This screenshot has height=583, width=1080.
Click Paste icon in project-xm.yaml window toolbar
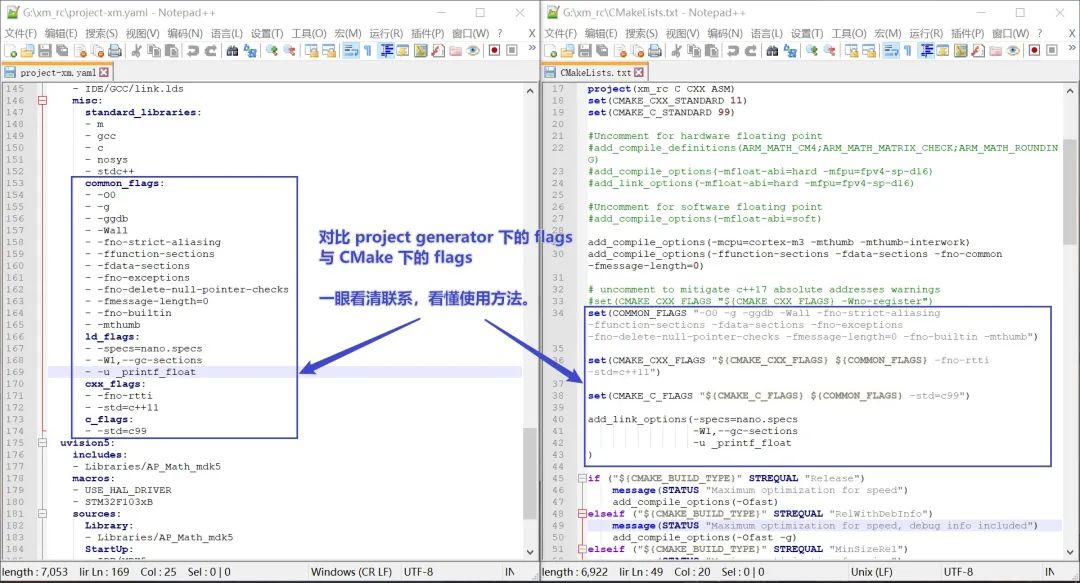(x=172, y=50)
